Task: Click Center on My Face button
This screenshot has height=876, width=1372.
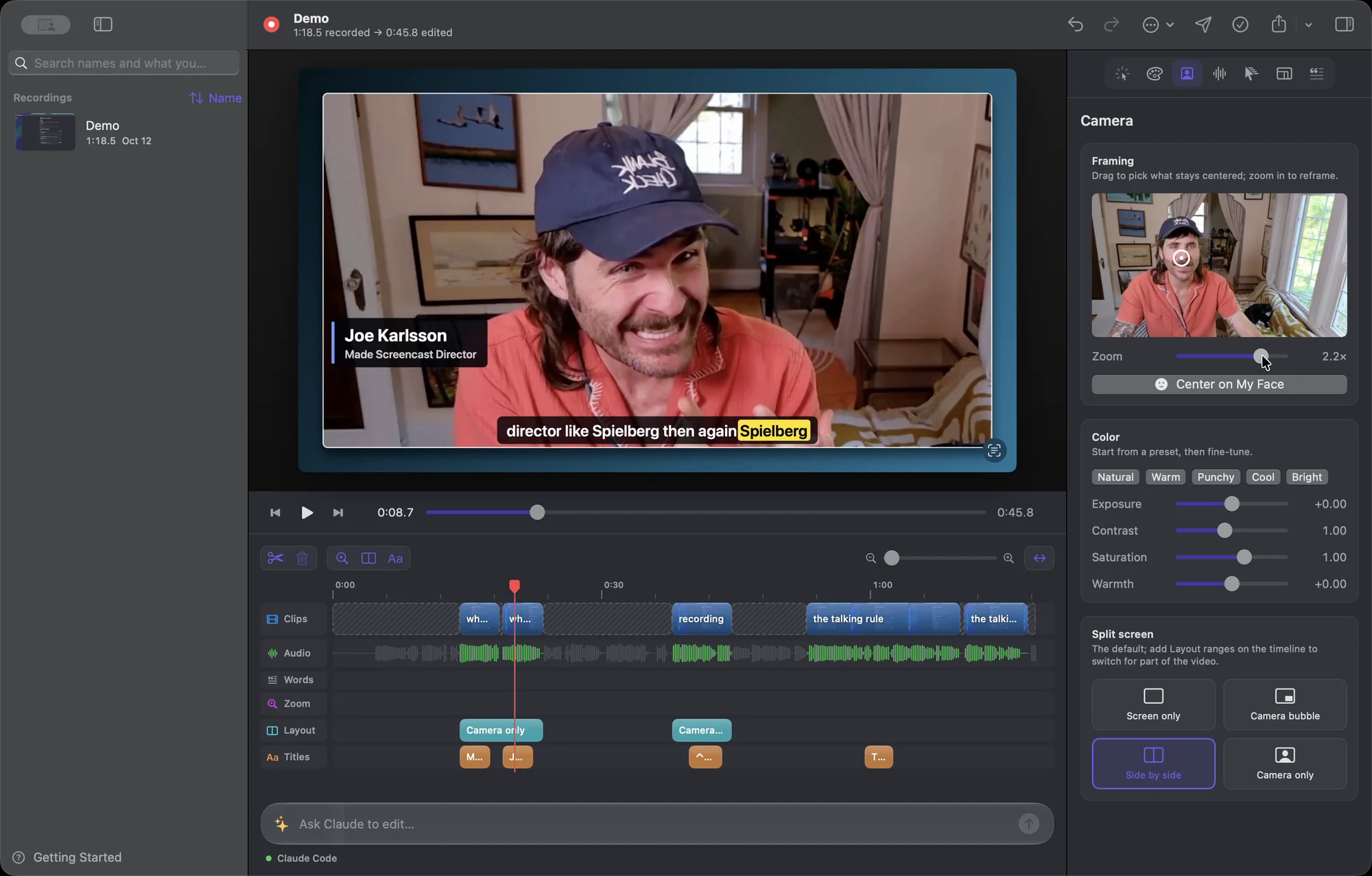Action: pos(1219,384)
